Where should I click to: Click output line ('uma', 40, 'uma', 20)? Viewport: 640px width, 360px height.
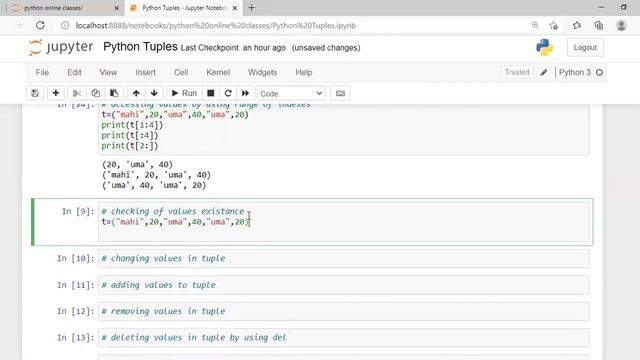[154, 185]
